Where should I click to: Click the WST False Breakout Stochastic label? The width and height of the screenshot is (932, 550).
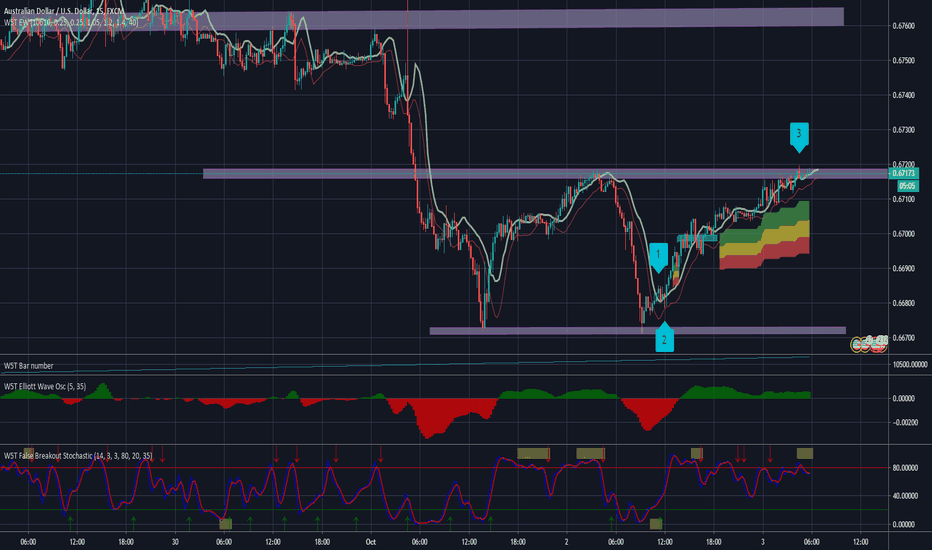[78, 455]
